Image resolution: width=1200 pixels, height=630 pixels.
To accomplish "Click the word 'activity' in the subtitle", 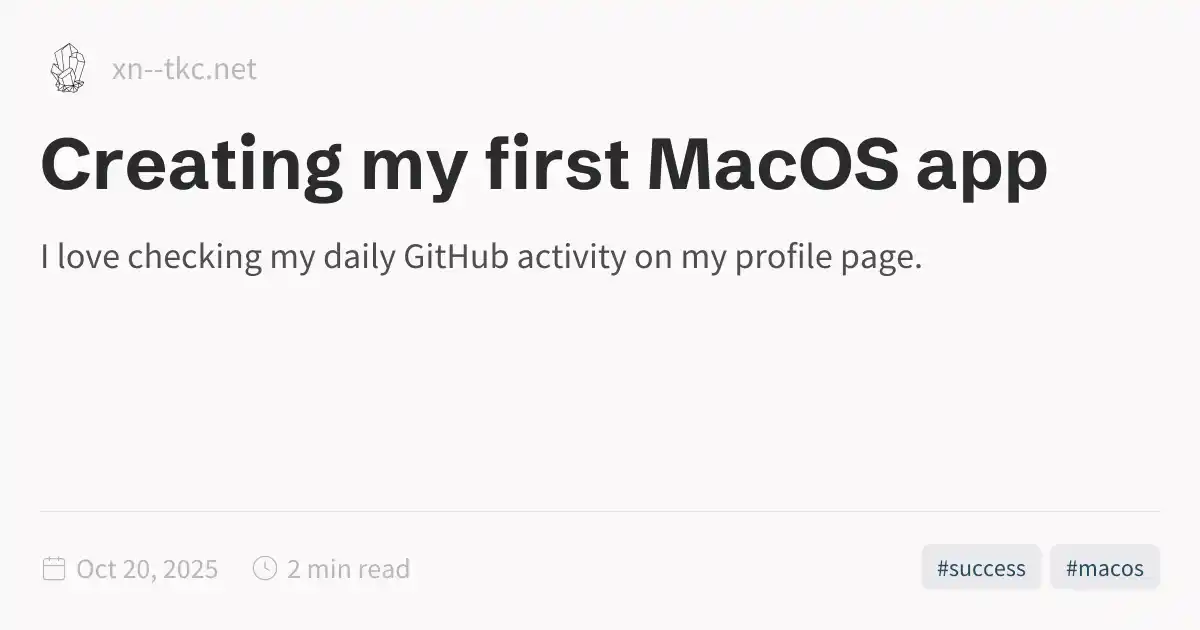I will (582, 258).
